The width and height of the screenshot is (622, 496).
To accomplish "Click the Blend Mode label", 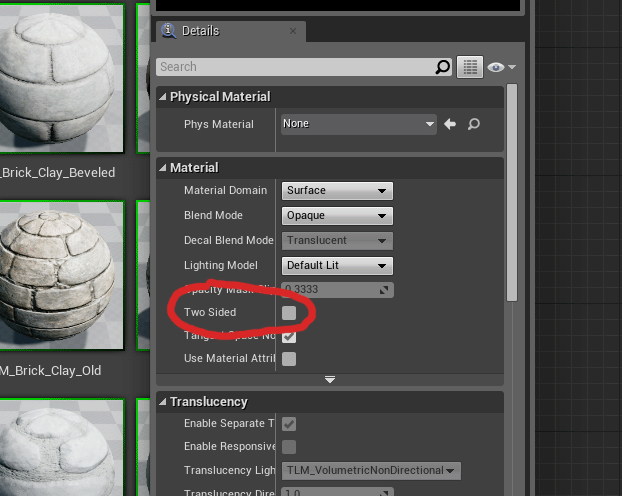I will (213, 215).
